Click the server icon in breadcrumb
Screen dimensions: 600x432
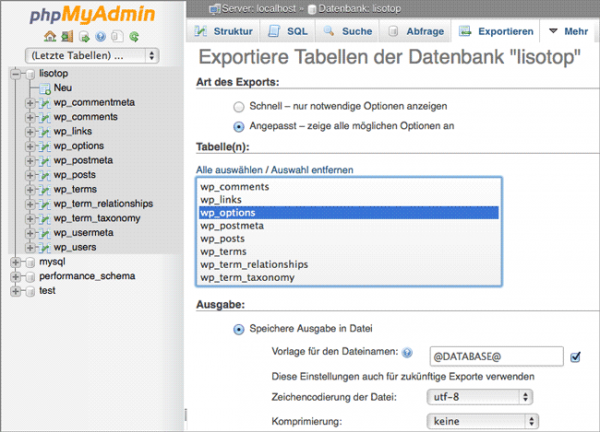215,9
